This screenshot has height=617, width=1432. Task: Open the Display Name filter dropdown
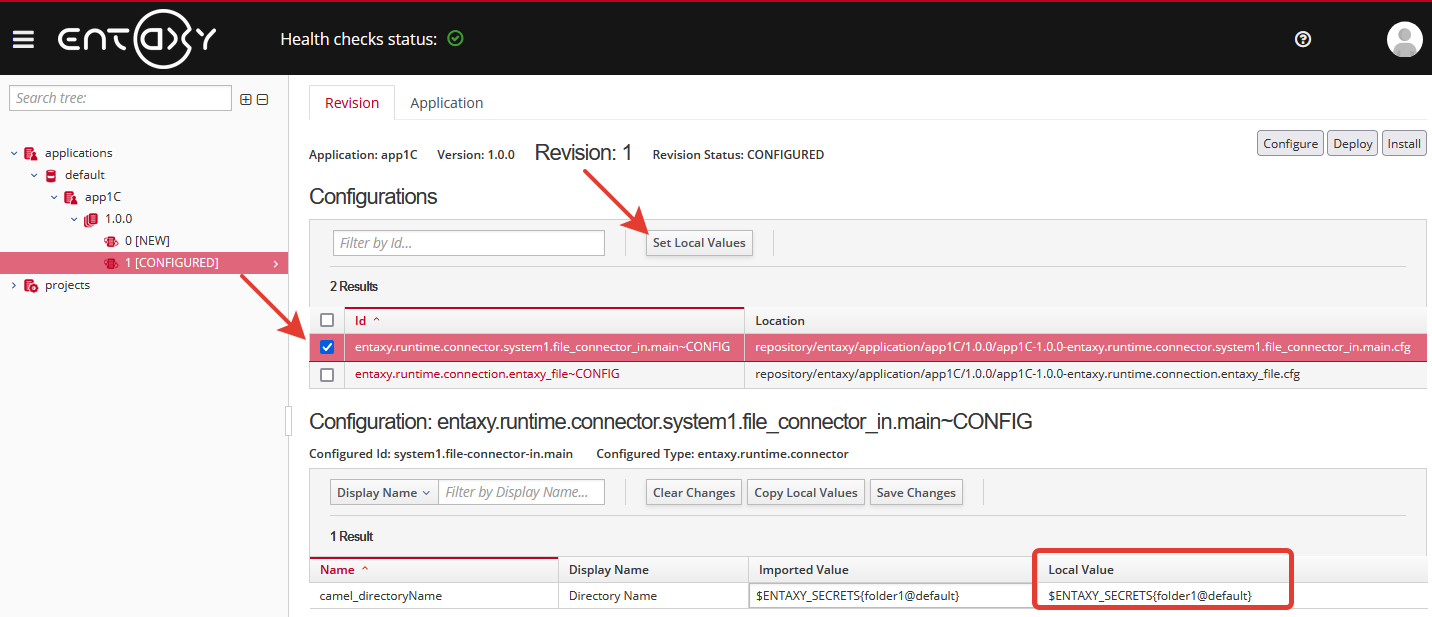pos(384,492)
